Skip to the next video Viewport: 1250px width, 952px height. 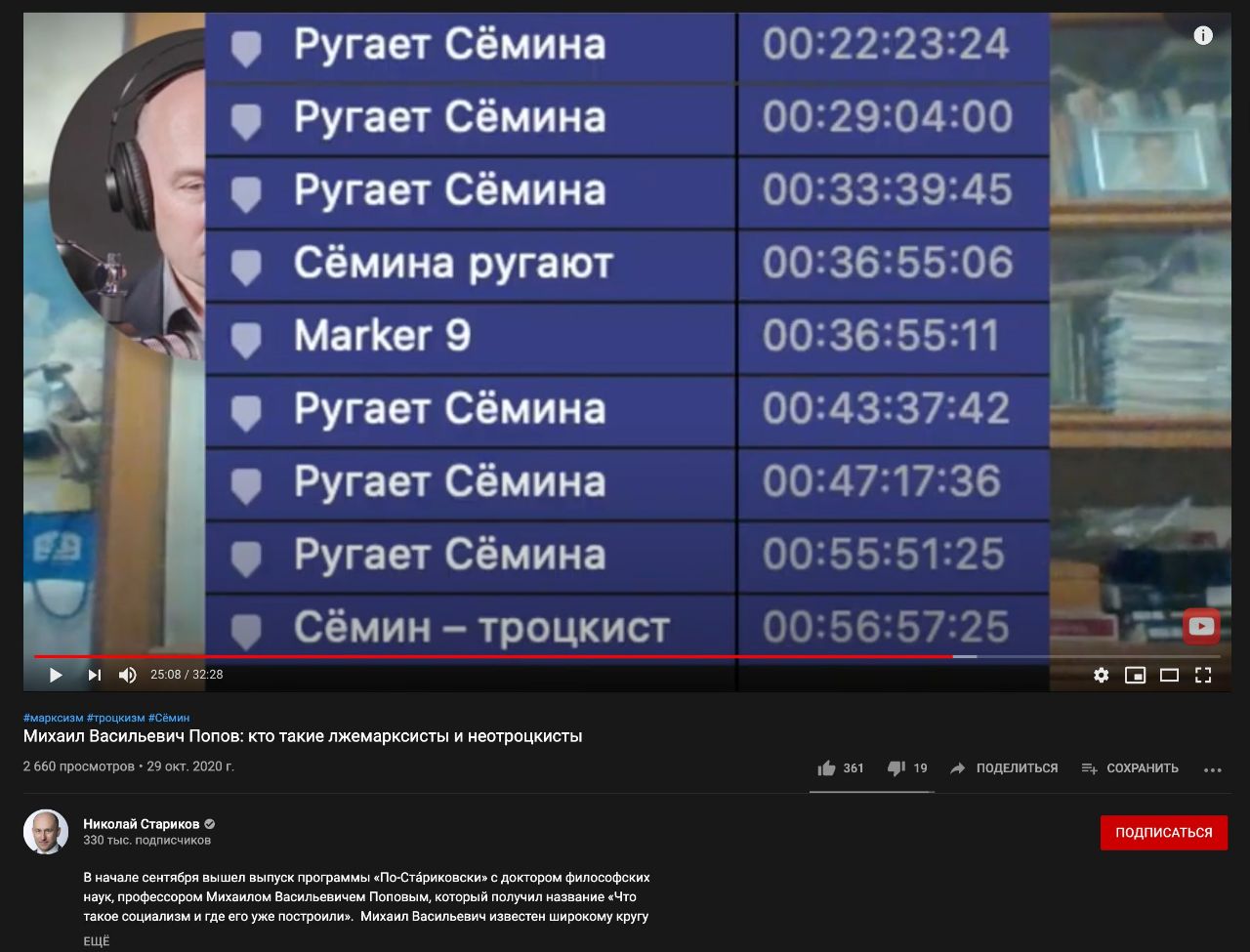[x=94, y=675]
